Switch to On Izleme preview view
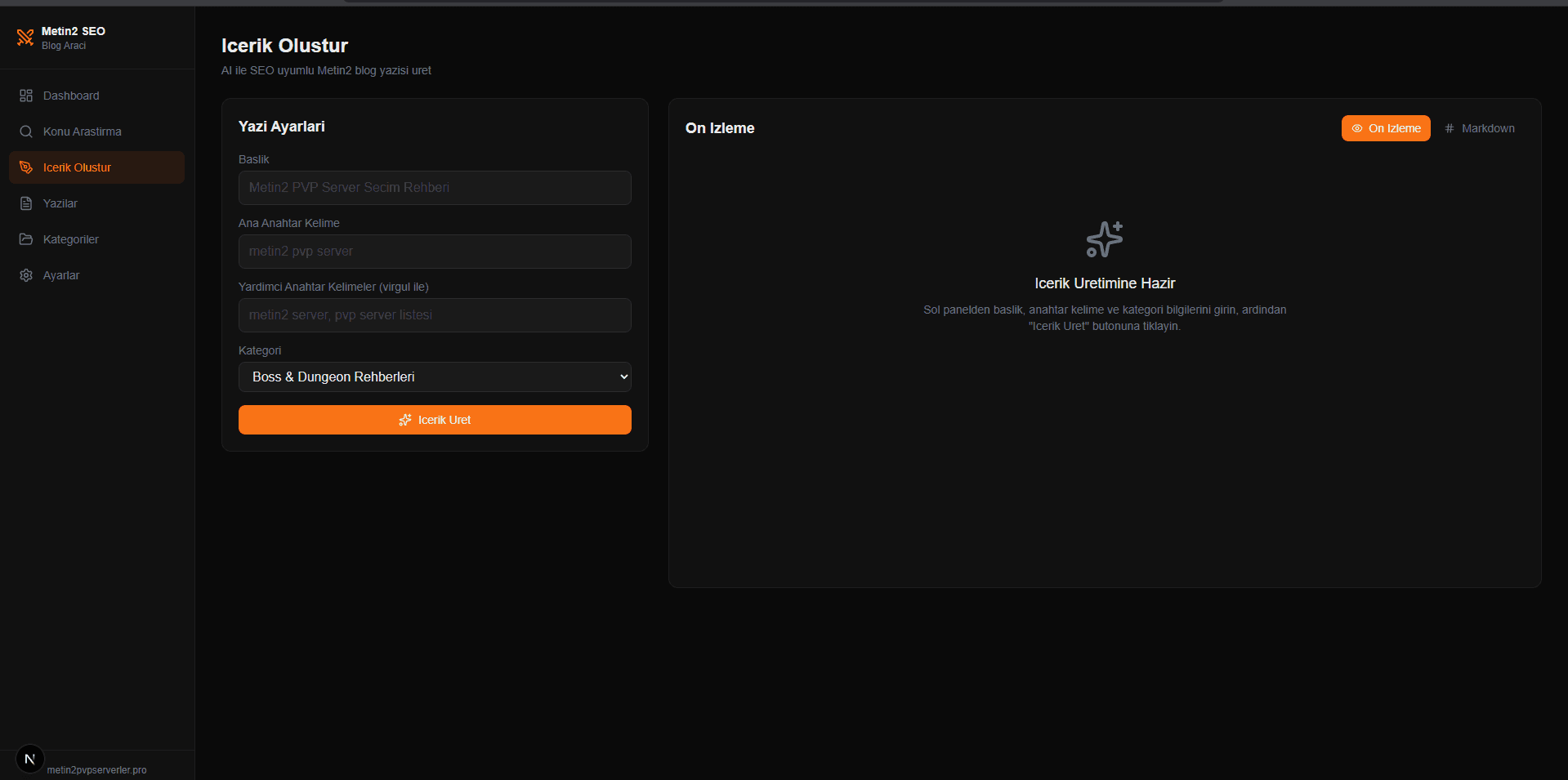This screenshot has width=1568, height=780. [x=1385, y=128]
